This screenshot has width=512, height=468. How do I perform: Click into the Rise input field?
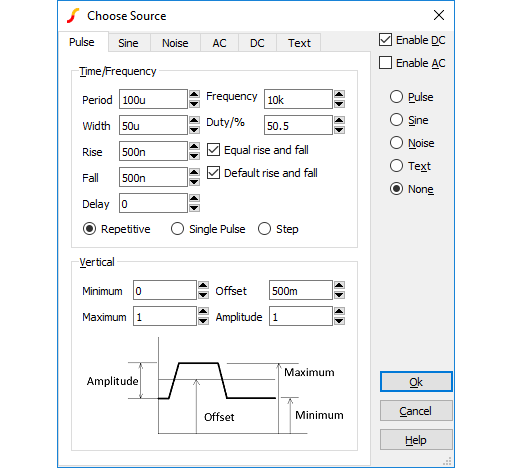point(153,151)
